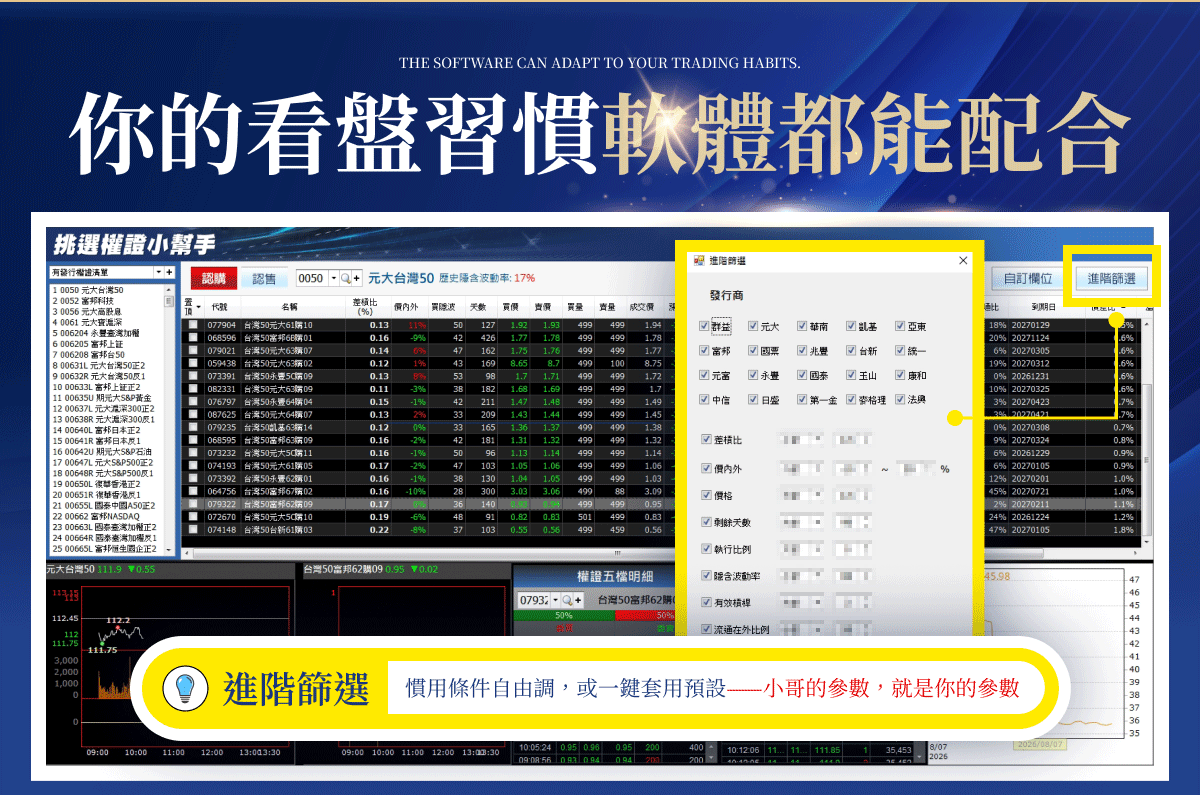
Task: Open the 有發行權證清單 dropdown
Action: 158,272
